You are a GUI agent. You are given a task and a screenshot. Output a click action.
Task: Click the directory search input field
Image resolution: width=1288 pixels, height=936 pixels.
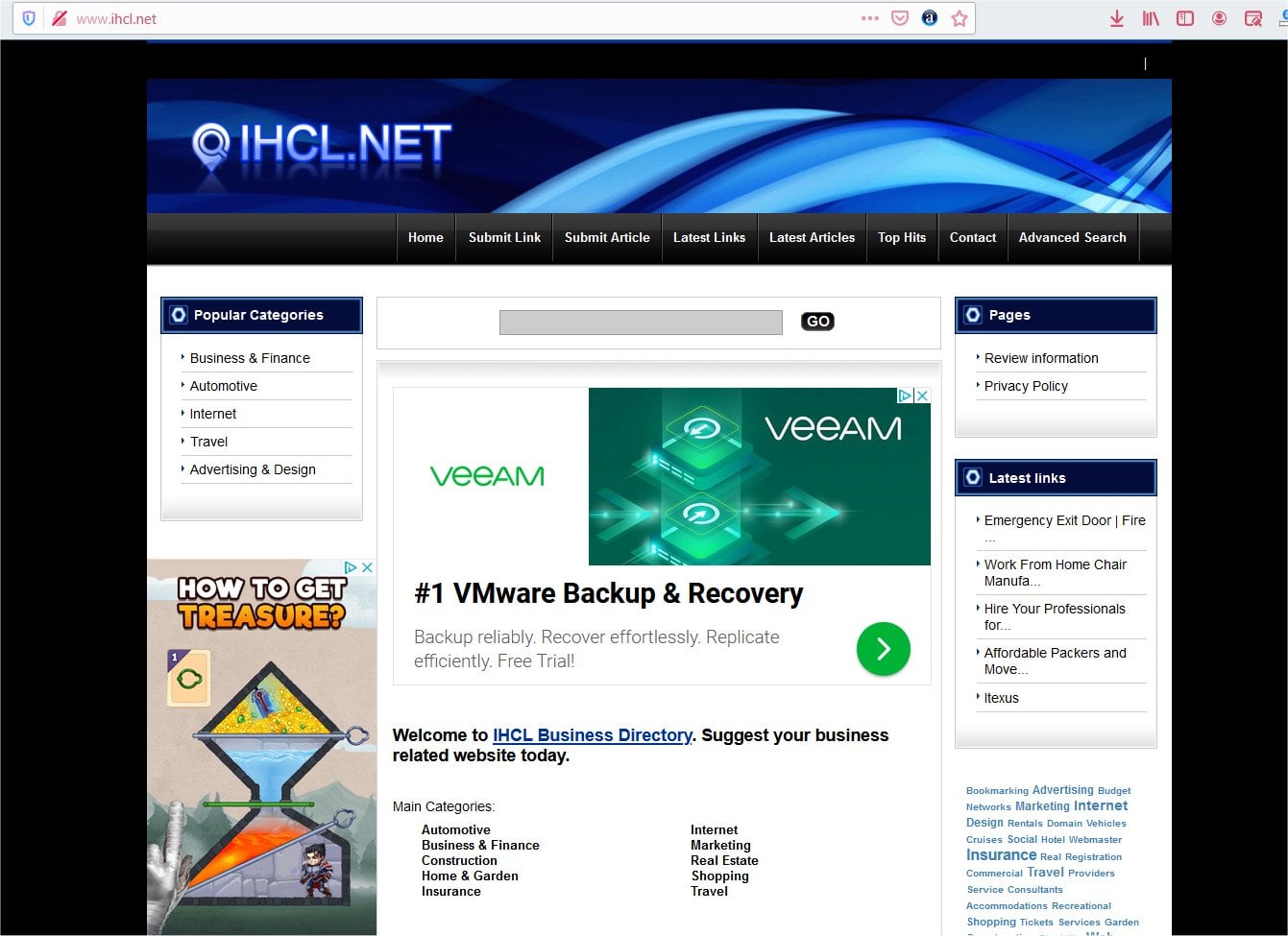coord(641,323)
